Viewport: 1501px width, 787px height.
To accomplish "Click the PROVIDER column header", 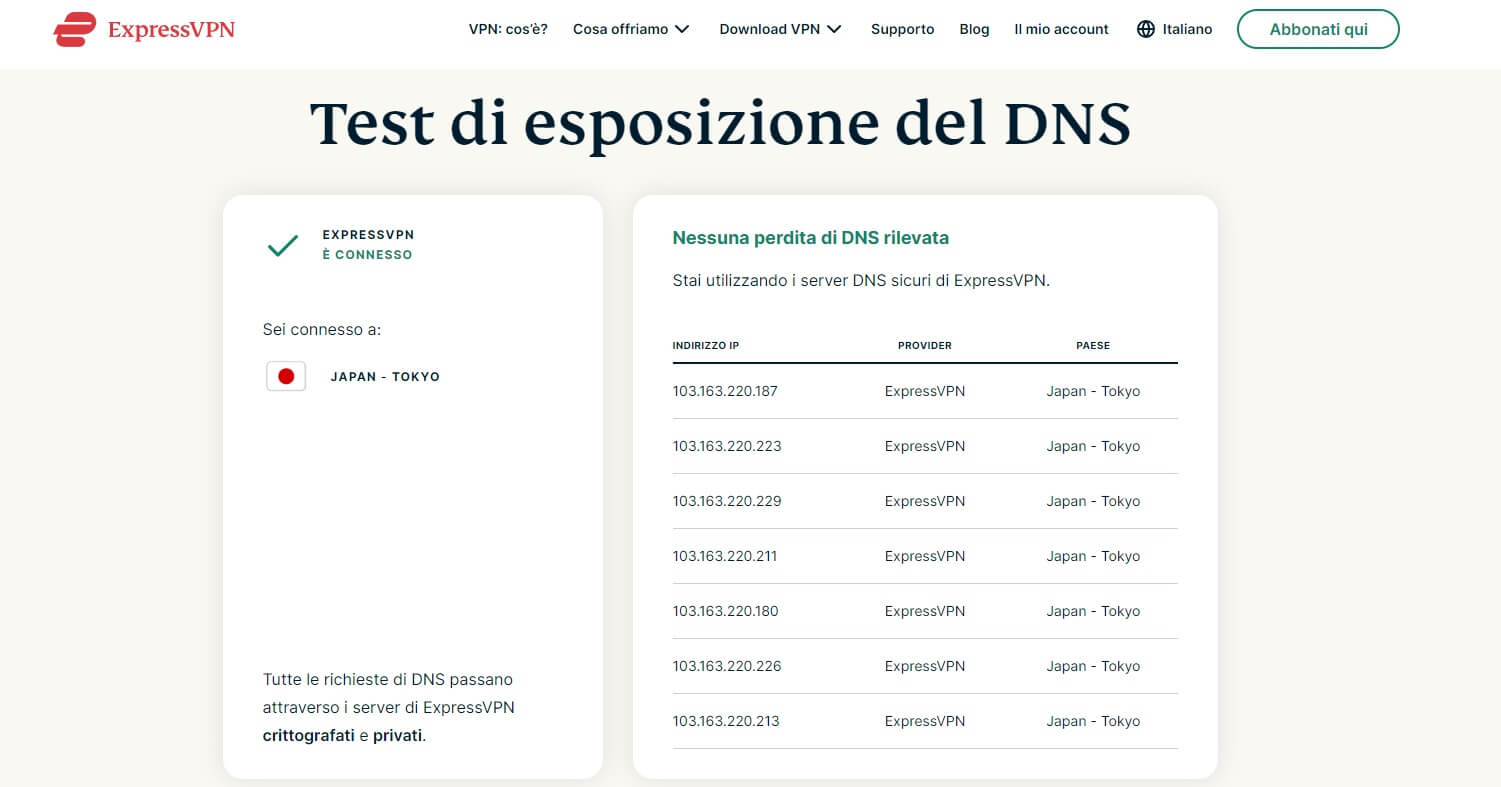I will [925, 345].
